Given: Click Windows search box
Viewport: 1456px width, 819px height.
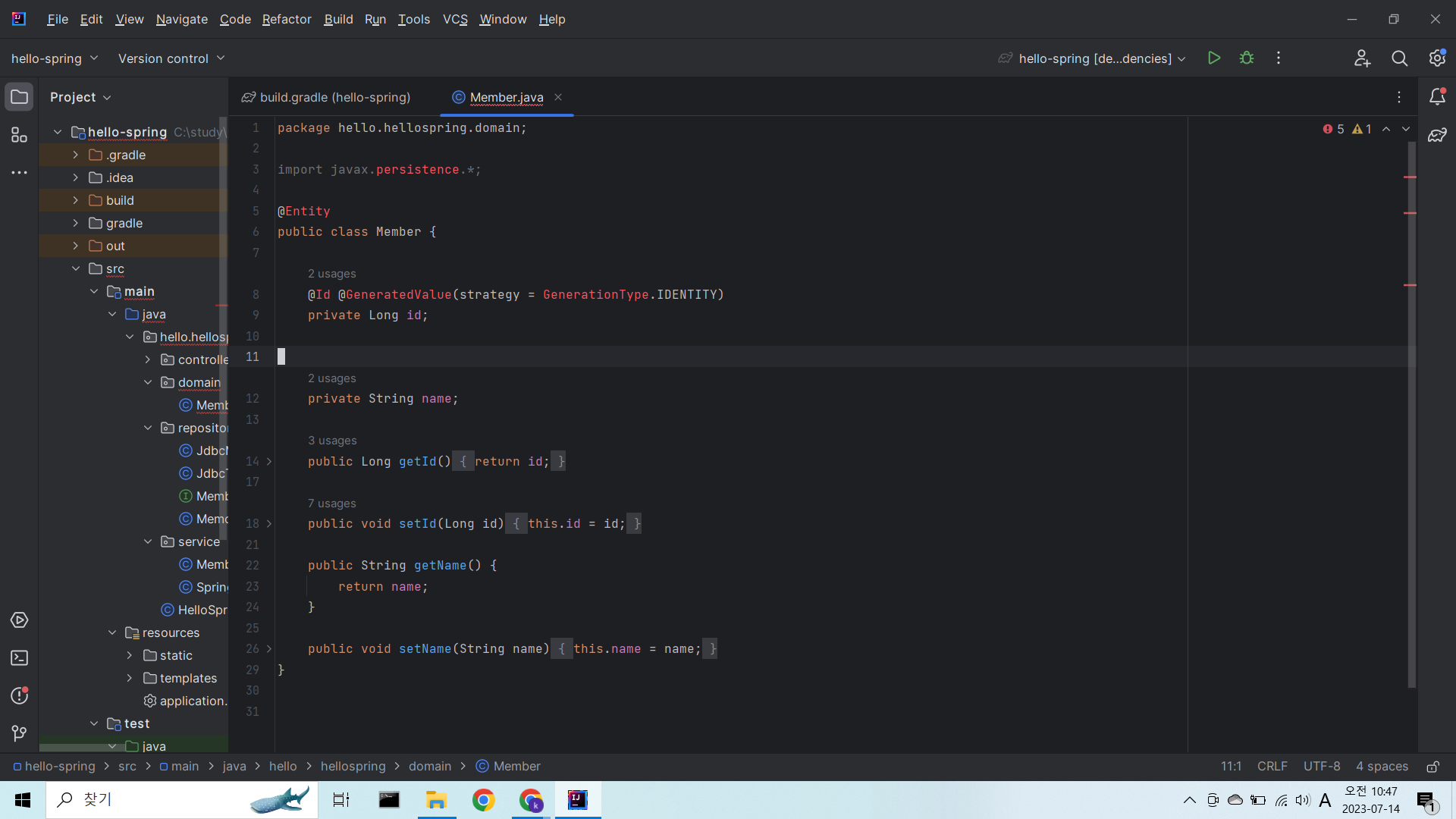Looking at the screenshot, I should click(x=182, y=800).
